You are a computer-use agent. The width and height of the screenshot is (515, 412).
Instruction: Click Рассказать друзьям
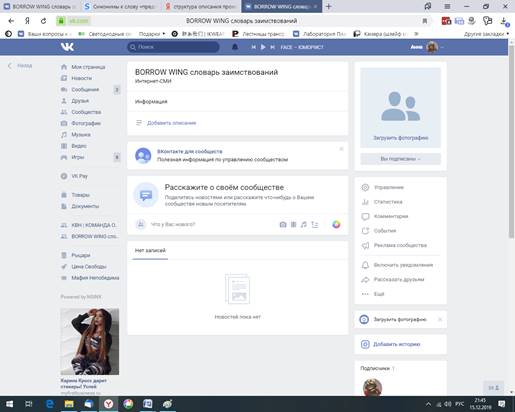399,280
